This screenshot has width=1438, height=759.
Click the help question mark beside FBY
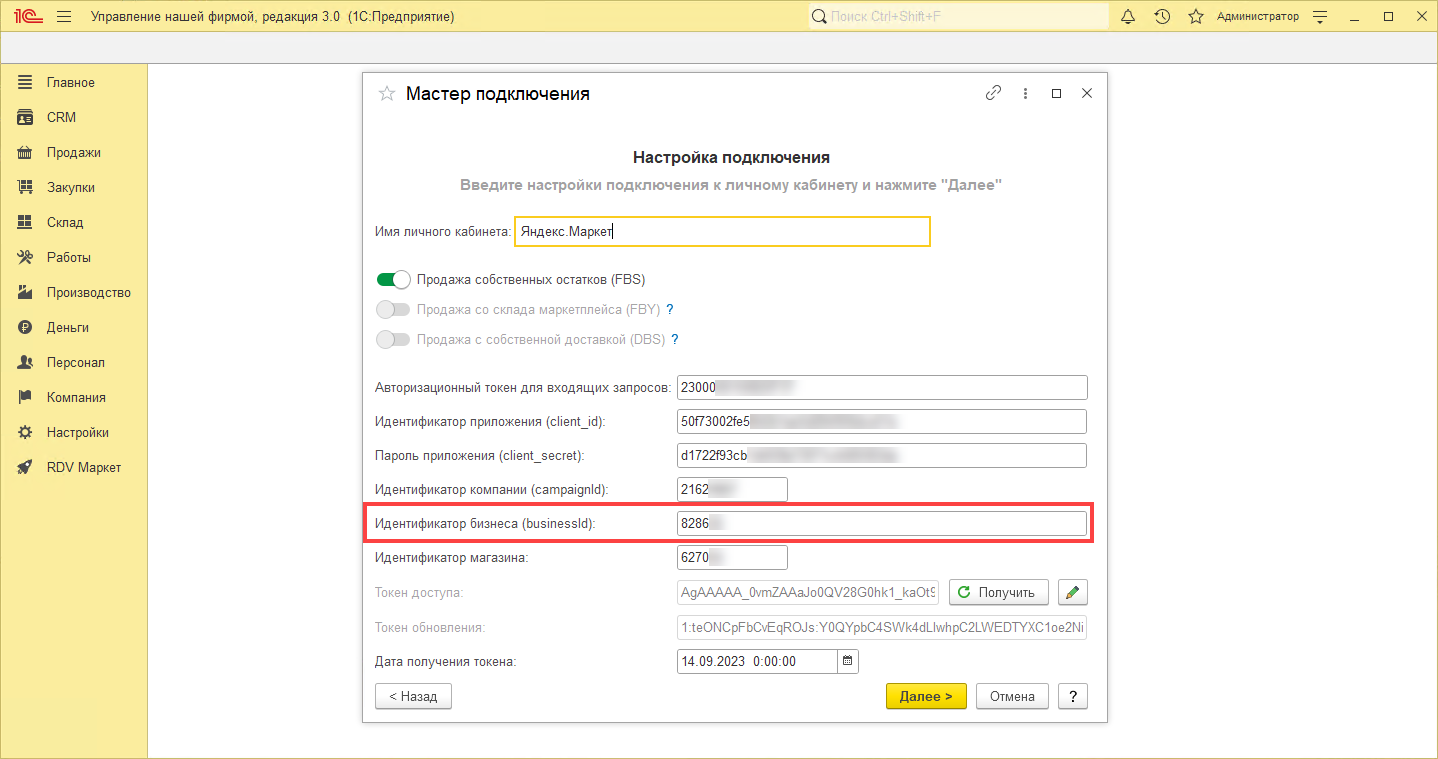(670, 309)
